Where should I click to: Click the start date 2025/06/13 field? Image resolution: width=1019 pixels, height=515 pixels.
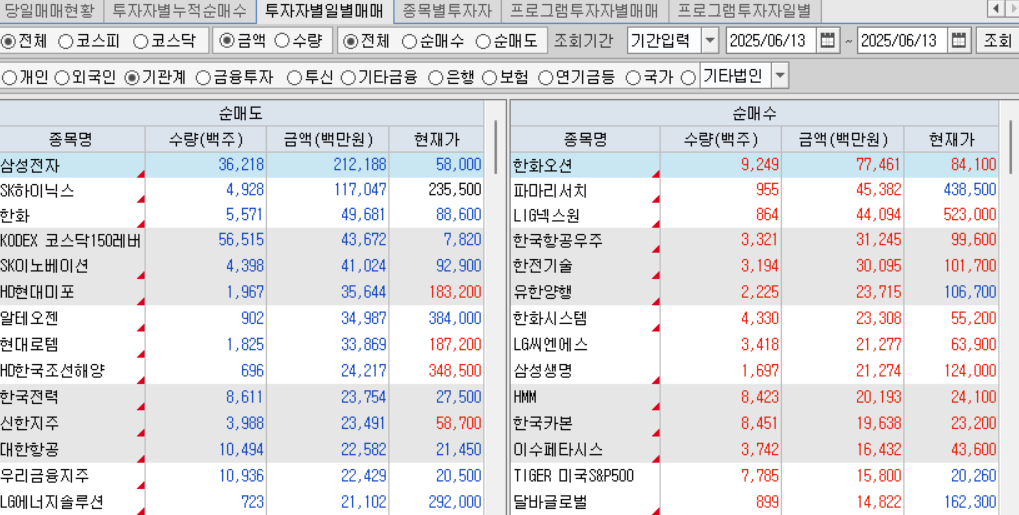tap(771, 40)
